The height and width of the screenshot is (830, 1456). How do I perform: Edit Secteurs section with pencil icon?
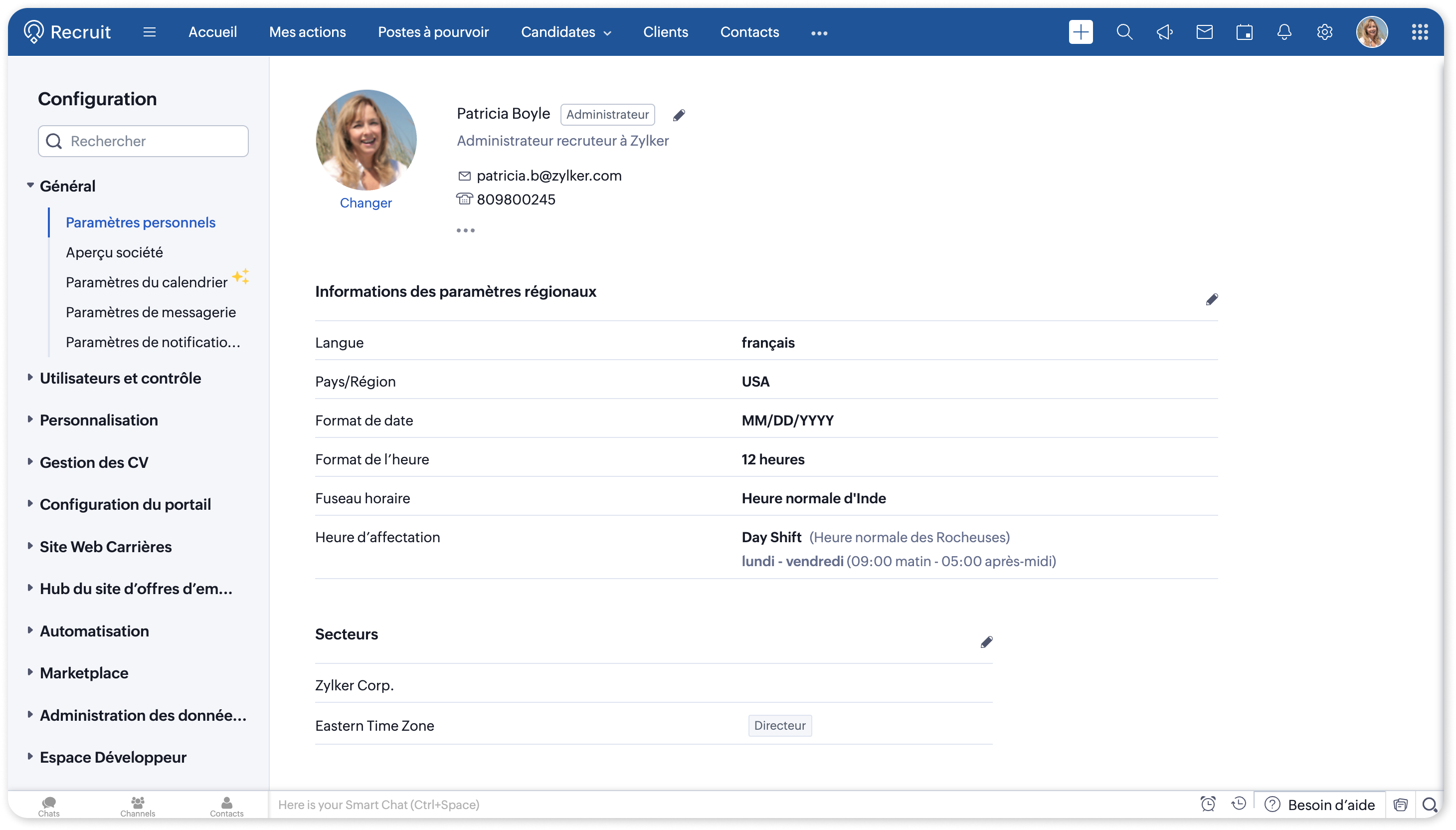pos(986,642)
